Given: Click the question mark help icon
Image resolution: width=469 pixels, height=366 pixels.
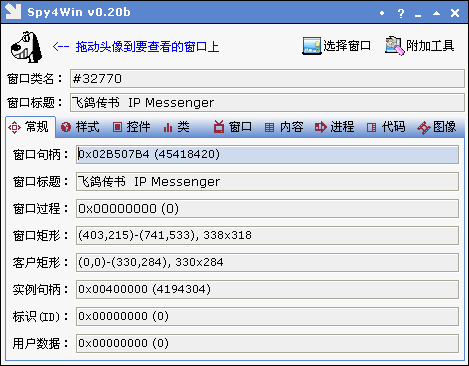Looking at the screenshot, I should [x=401, y=13].
